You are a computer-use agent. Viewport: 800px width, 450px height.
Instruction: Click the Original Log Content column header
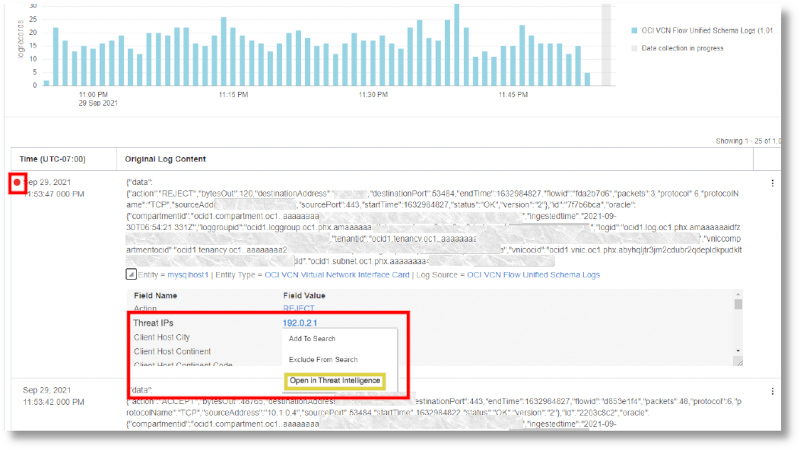coord(165,159)
